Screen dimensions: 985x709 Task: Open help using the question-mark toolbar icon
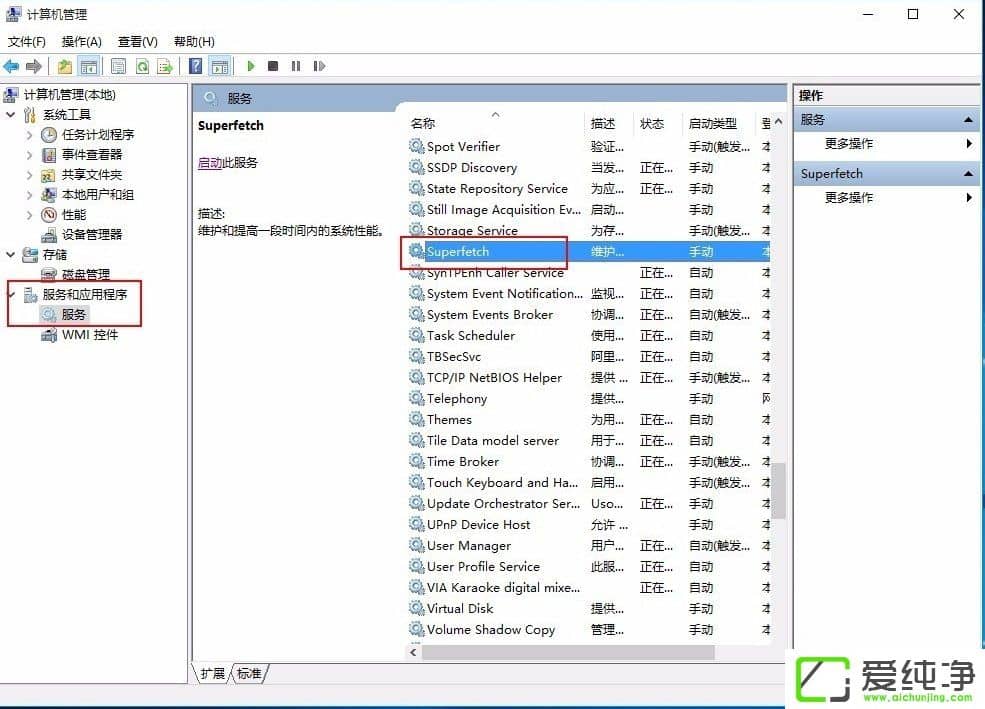pos(195,66)
